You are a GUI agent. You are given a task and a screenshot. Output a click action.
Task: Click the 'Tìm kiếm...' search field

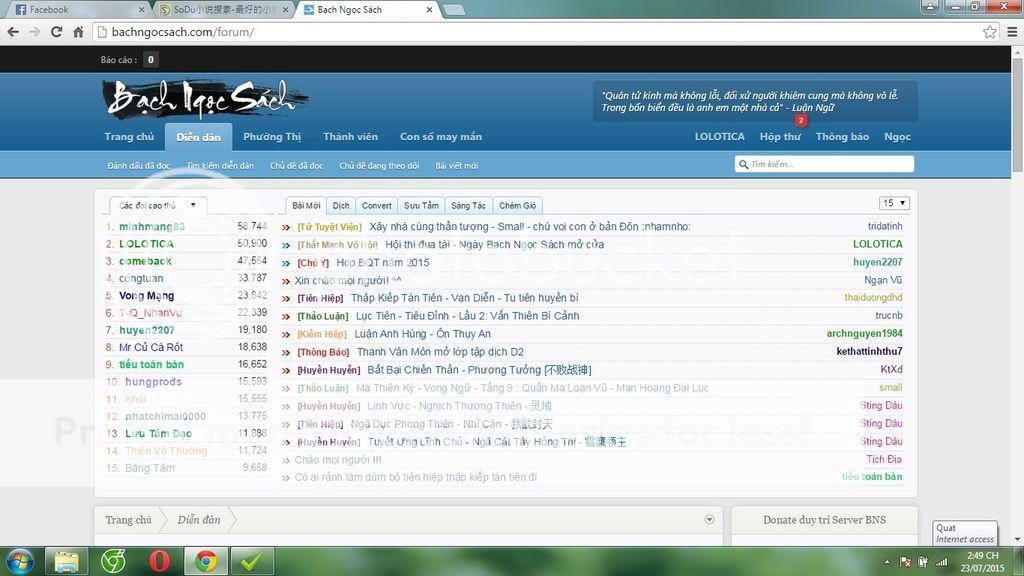click(828, 164)
